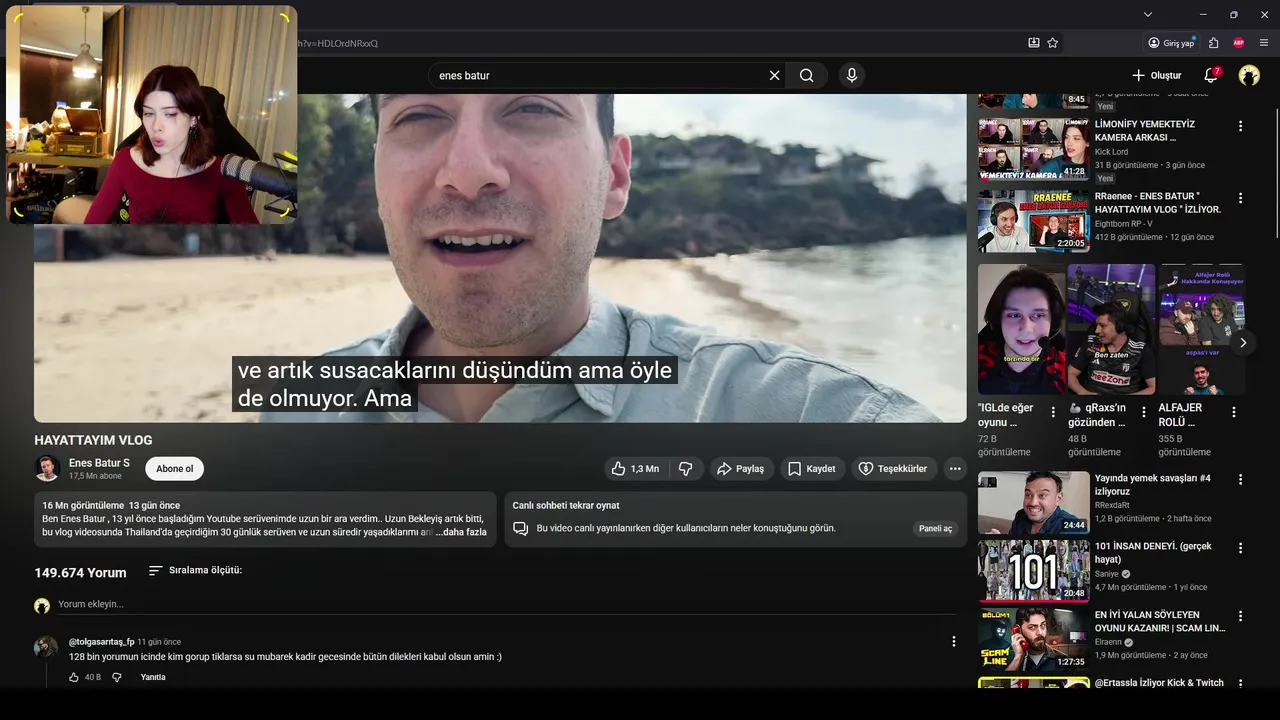Click the search magnifier button

point(807,75)
